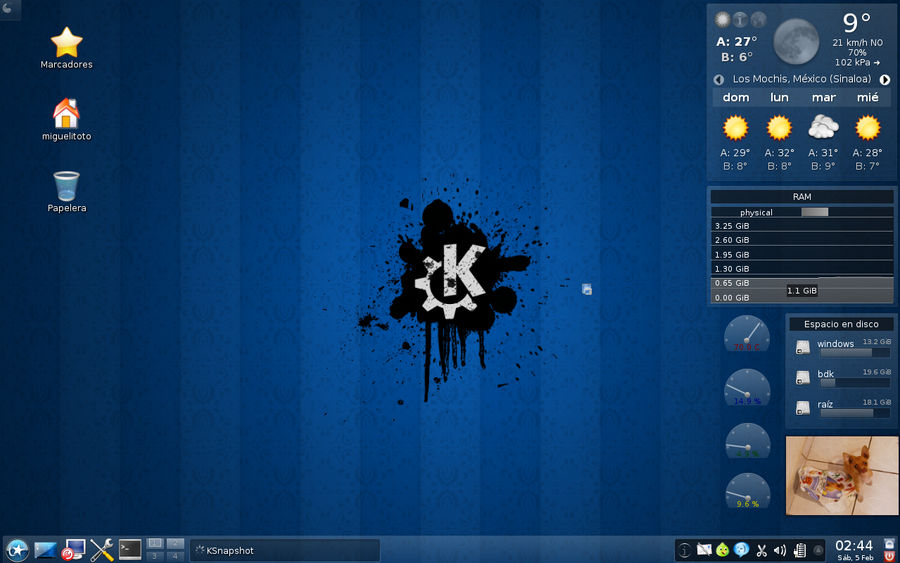The image size is (900, 563).
Task: Click the 14.9 % gauge dial
Action: (x=747, y=387)
